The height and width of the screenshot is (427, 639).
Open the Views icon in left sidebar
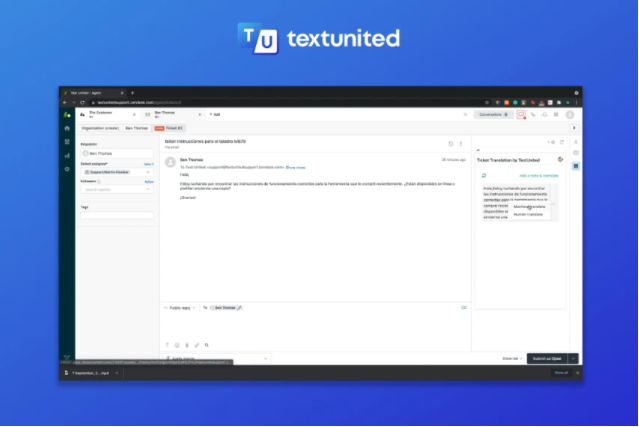point(67,142)
